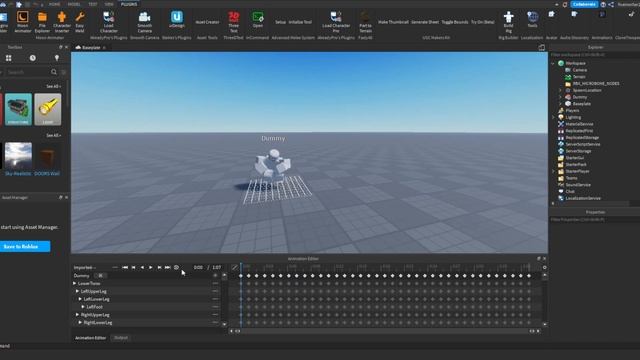The width and height of the screenshot is (640, 360).
Task: Toggle animation looping button
Action: click(x=176, y=267)
